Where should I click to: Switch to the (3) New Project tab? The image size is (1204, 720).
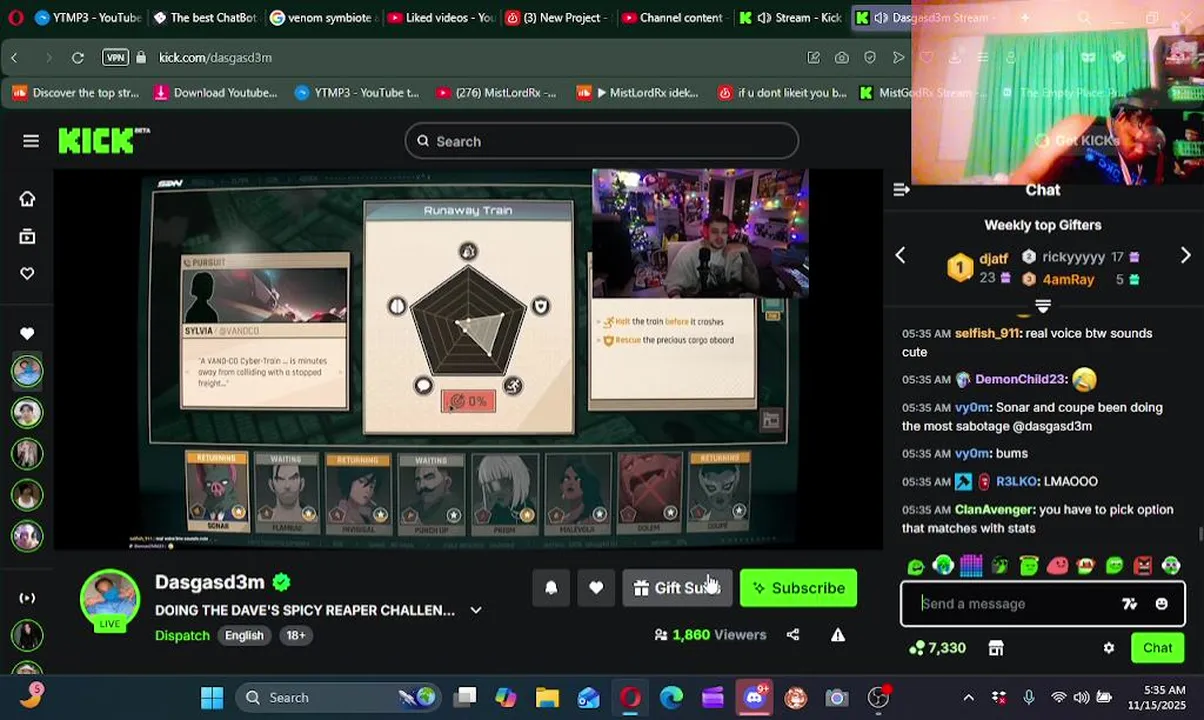[555, 17]
